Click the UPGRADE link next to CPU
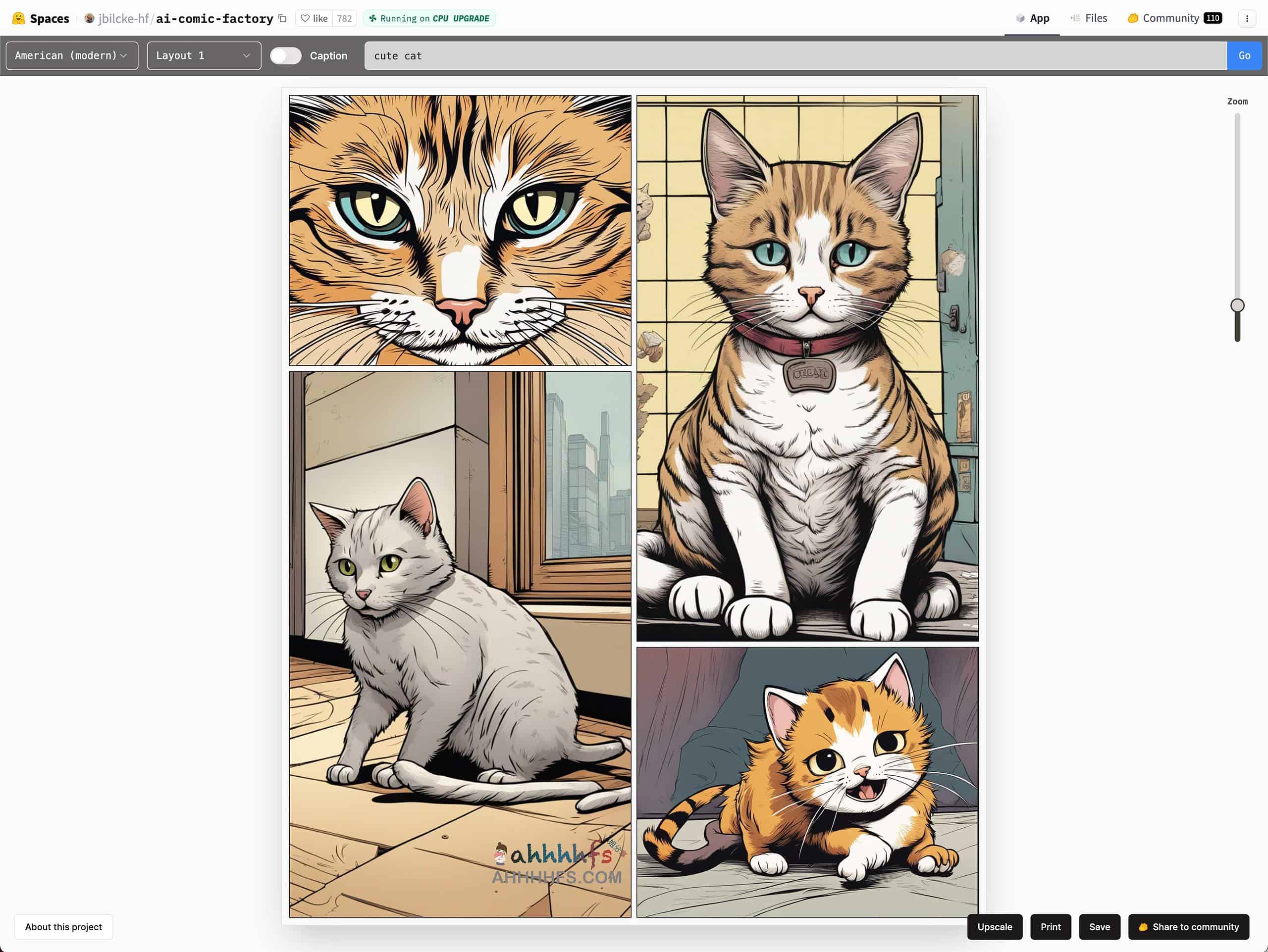The width and height of the screenshot is (1268, 952). coord(470,18)
